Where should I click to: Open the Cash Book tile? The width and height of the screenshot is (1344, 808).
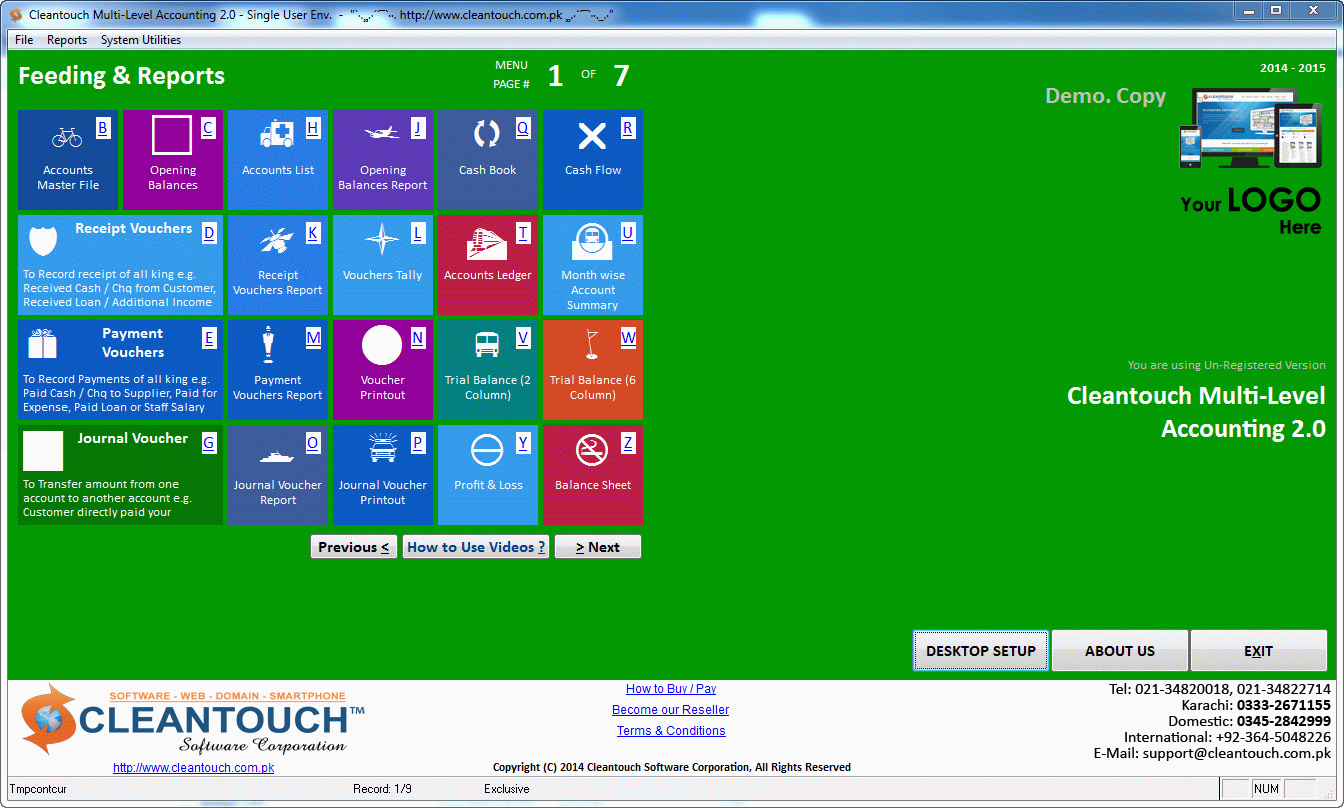click(488, 160)
